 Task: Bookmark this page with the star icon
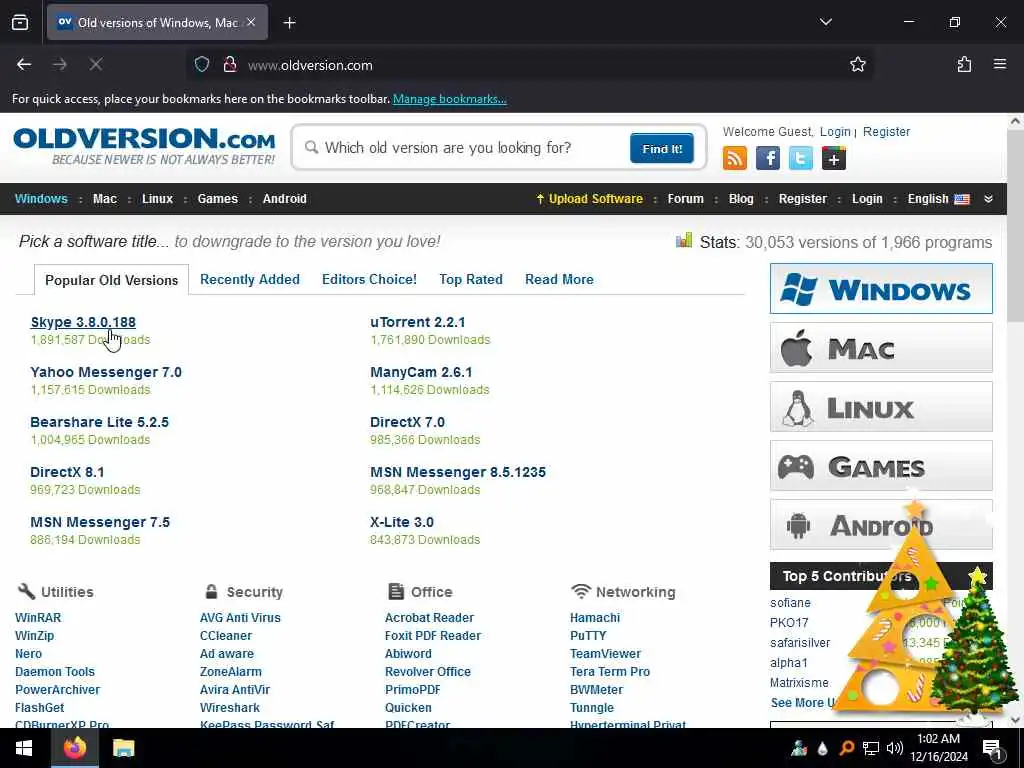[857, 64]
